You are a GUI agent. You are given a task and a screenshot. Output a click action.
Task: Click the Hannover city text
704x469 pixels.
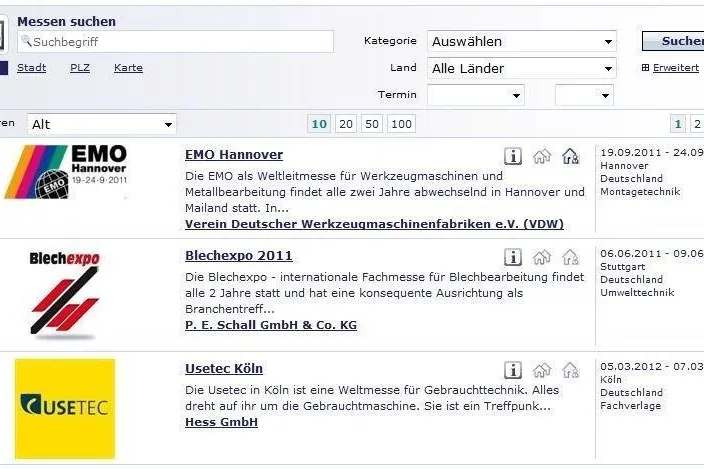click(624, 166)
